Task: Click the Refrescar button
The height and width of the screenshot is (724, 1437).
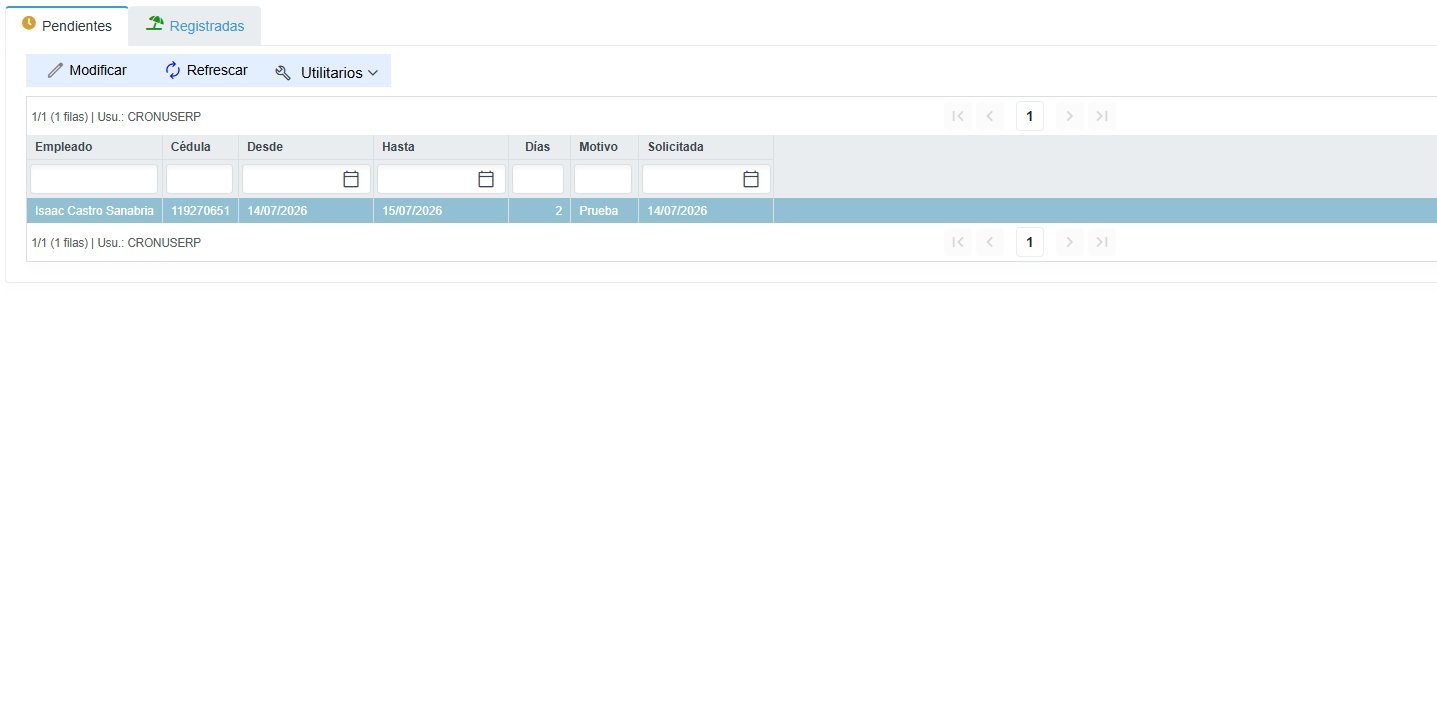Action: [206, 71]
